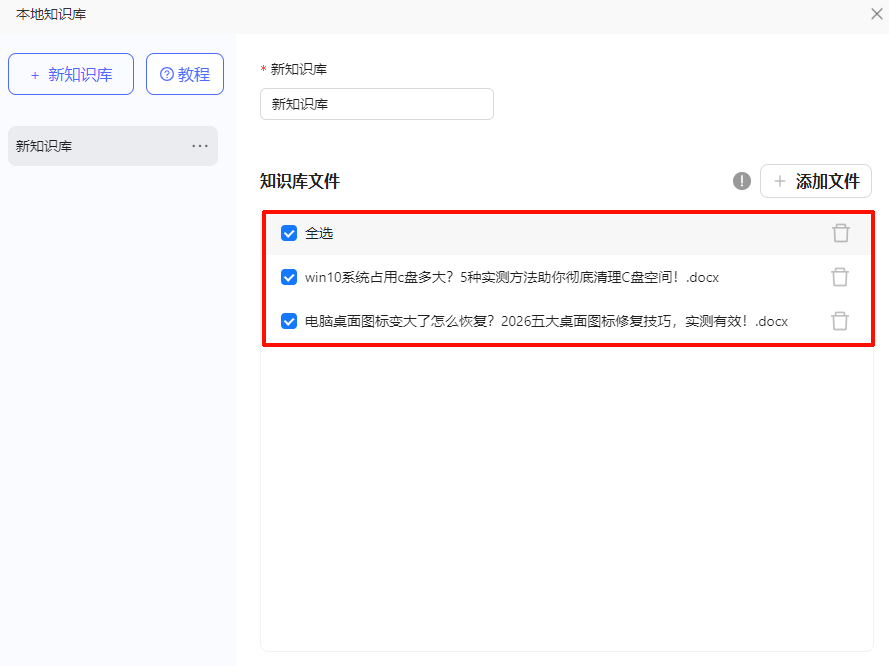Focus the 新知识库 name input field
The image size is (889, 666).
(x=376, y=104)
